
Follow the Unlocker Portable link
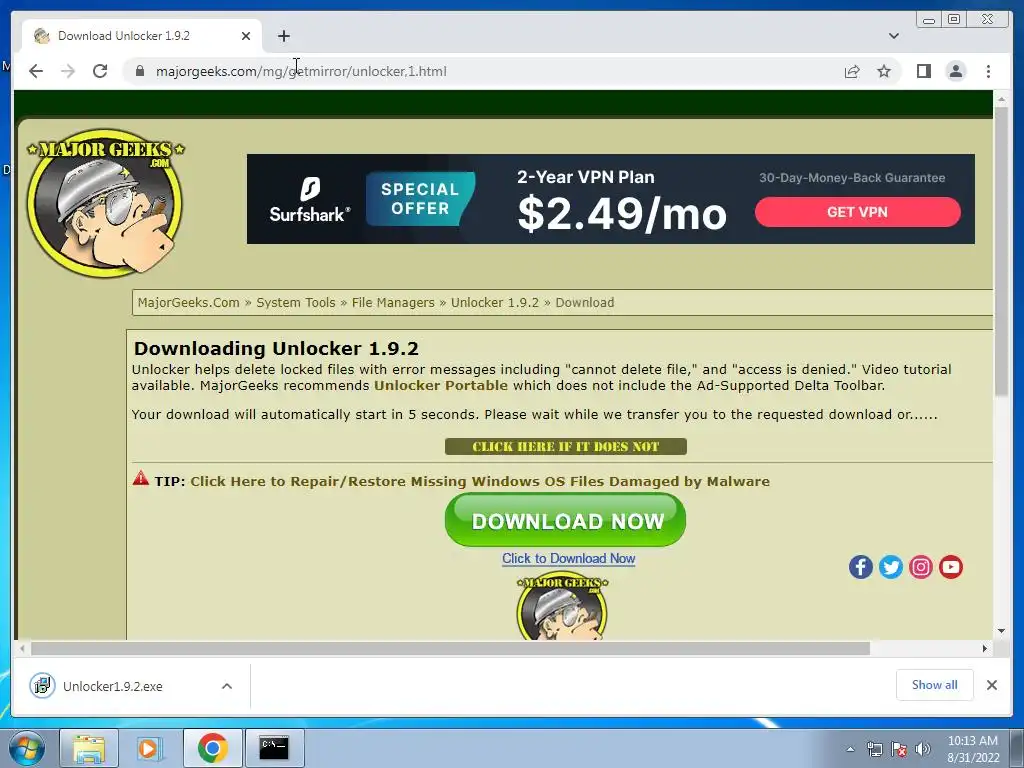441,385
